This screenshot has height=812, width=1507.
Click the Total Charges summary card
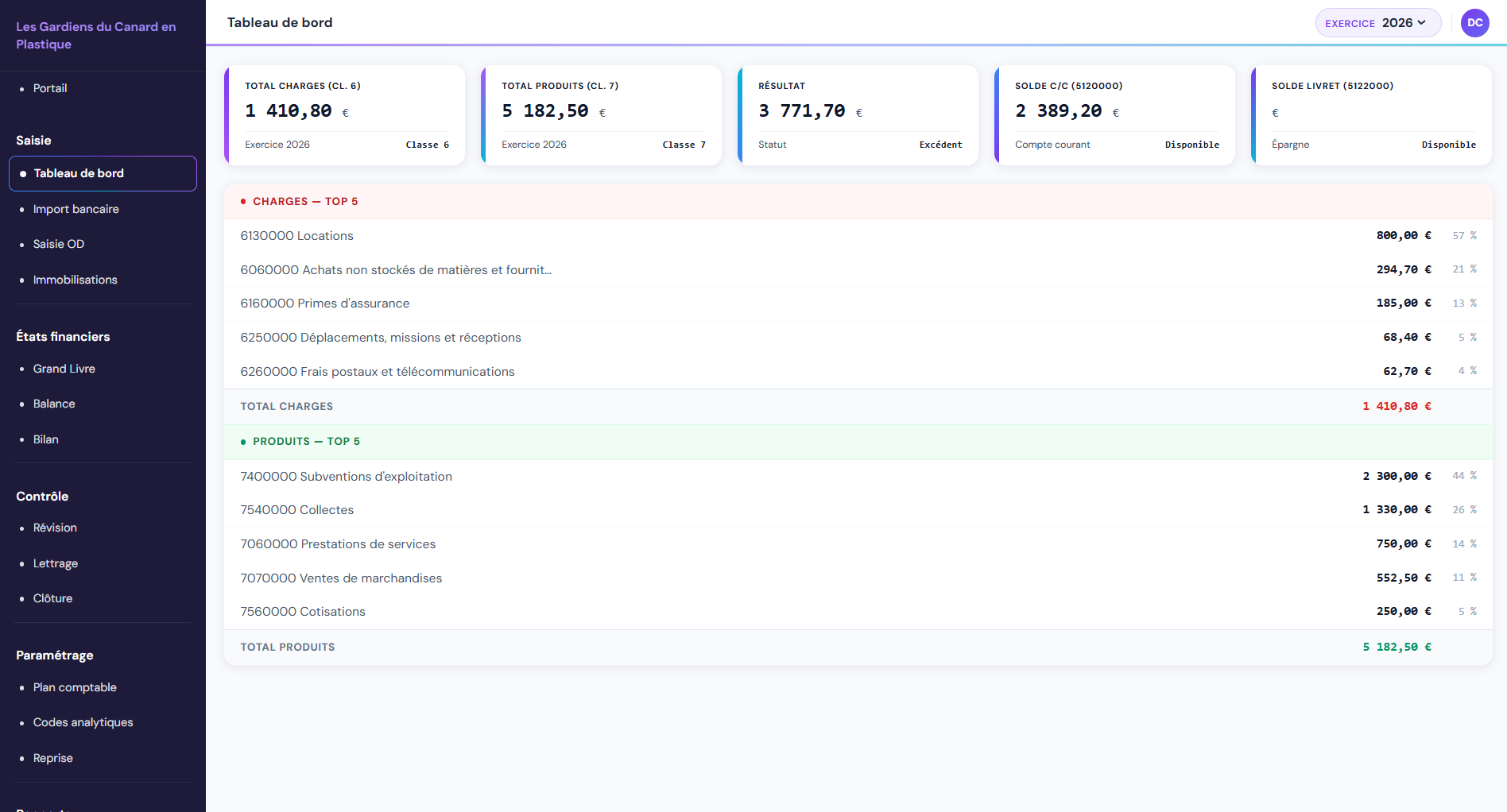pos(346,115)
